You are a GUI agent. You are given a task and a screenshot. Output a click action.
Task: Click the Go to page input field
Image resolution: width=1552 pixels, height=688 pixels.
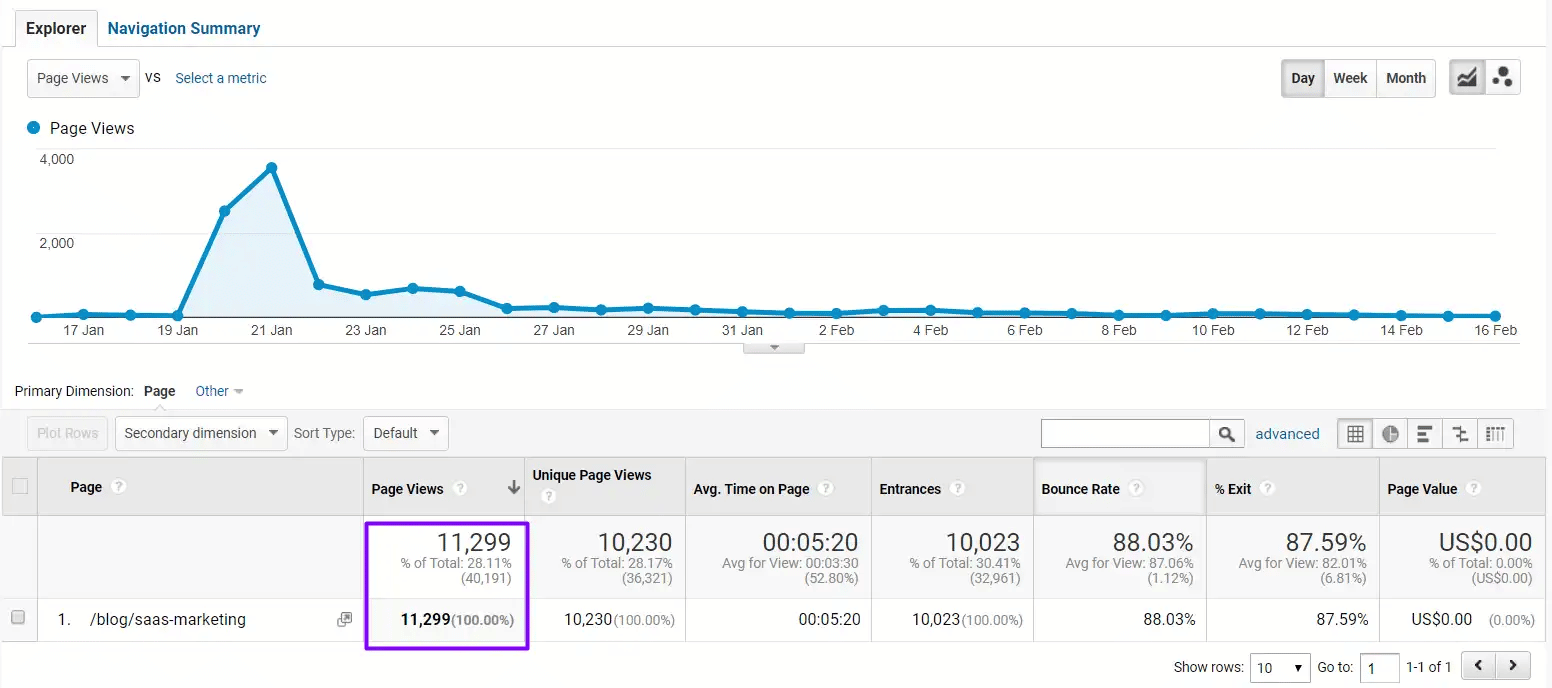[1380, 667]
